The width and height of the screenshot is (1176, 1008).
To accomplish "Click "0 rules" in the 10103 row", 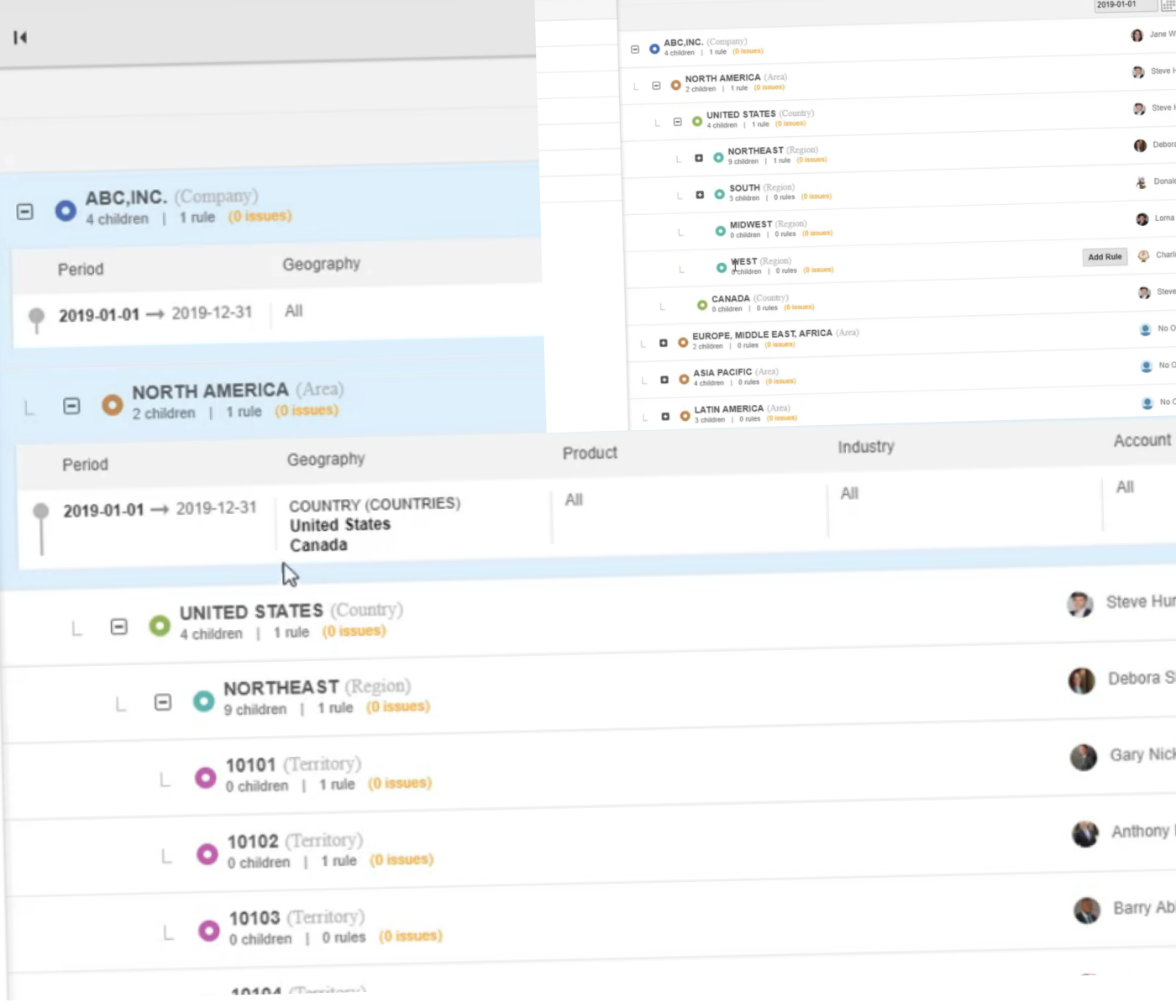I will tap(344, 937).
